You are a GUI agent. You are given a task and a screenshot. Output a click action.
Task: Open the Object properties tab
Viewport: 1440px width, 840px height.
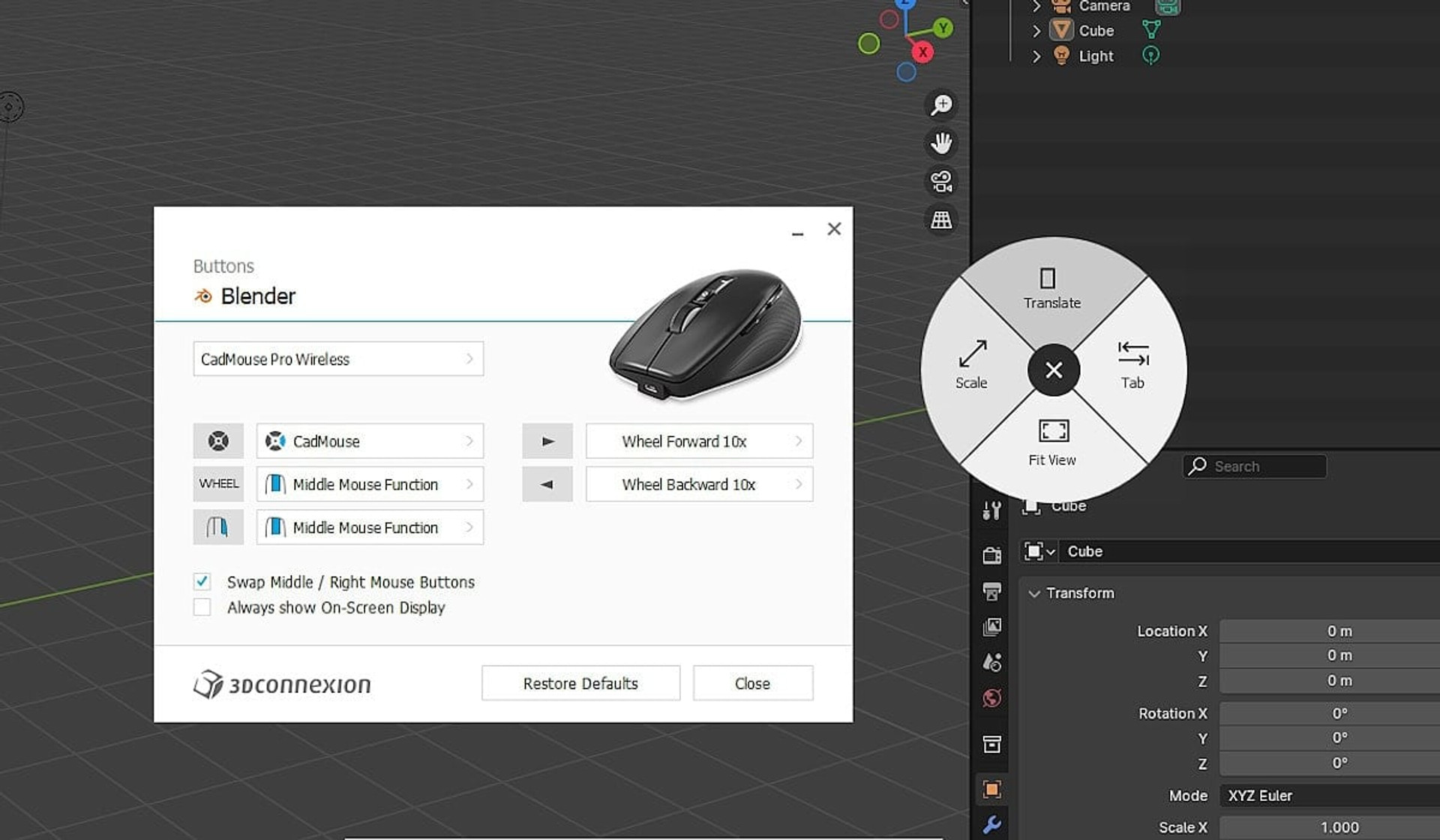[991, 790]
